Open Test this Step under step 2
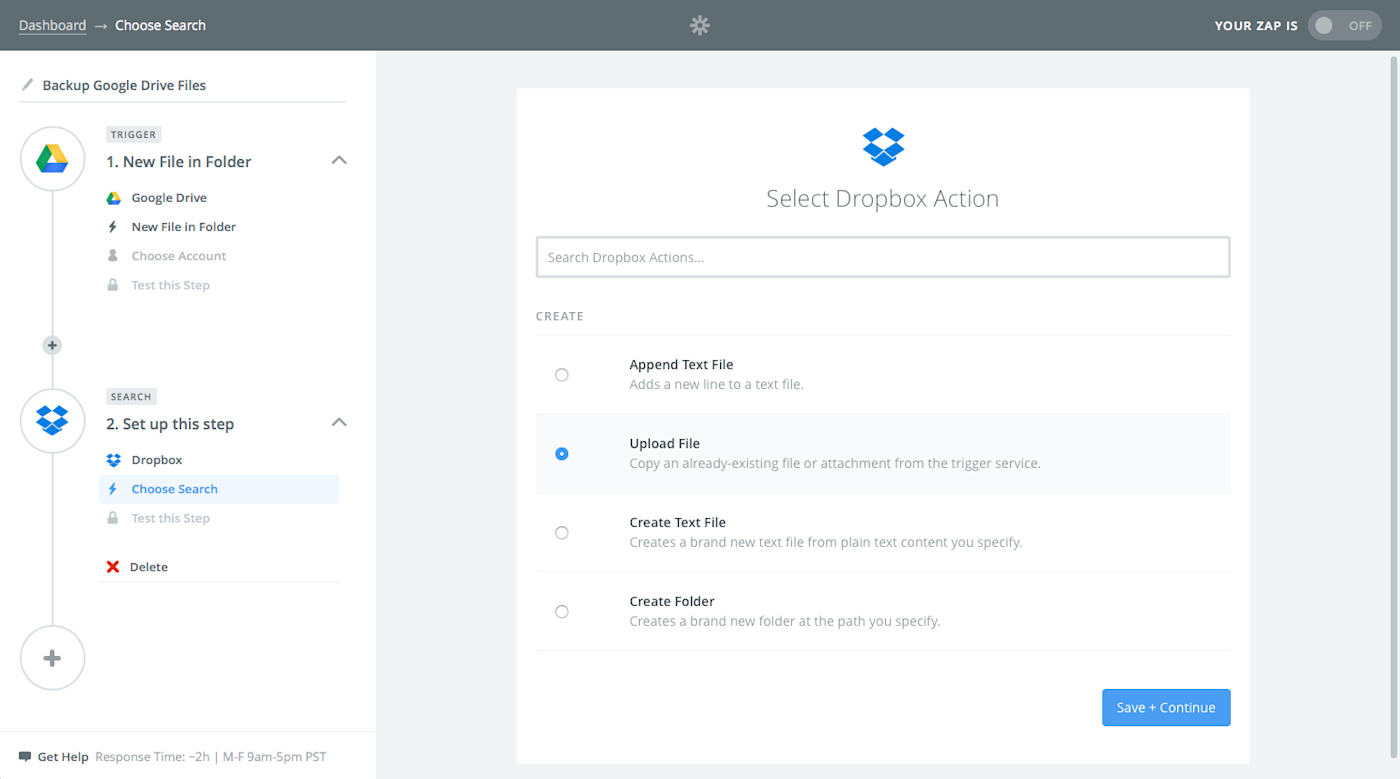This screenshot has height=779, width=1400. click(171, 518)
